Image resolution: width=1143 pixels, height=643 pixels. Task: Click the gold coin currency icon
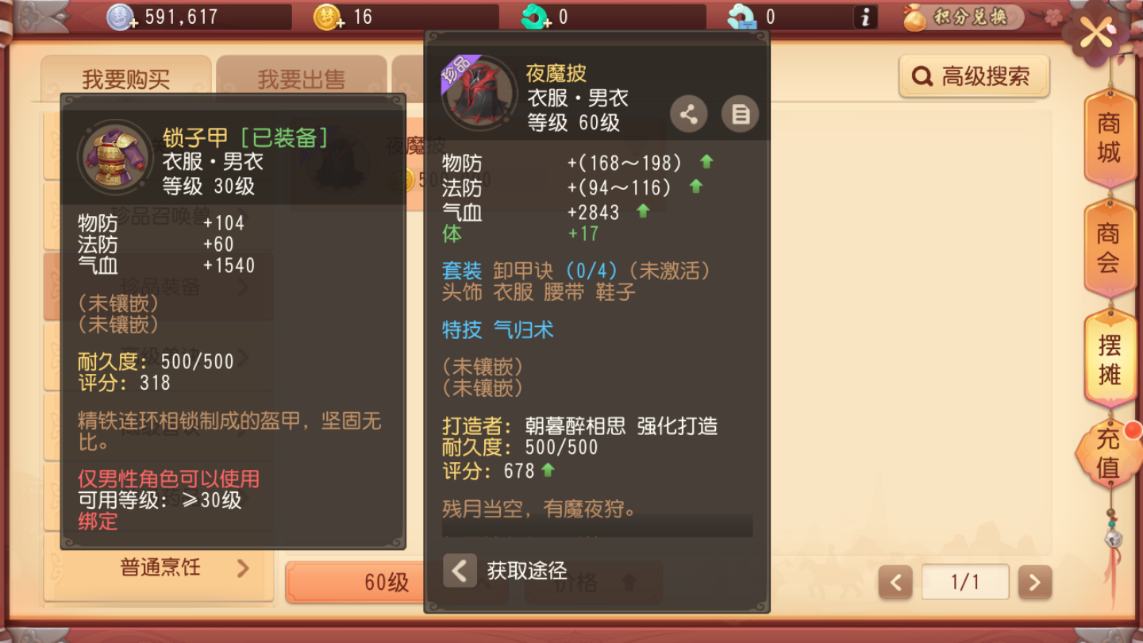[327, 17]
